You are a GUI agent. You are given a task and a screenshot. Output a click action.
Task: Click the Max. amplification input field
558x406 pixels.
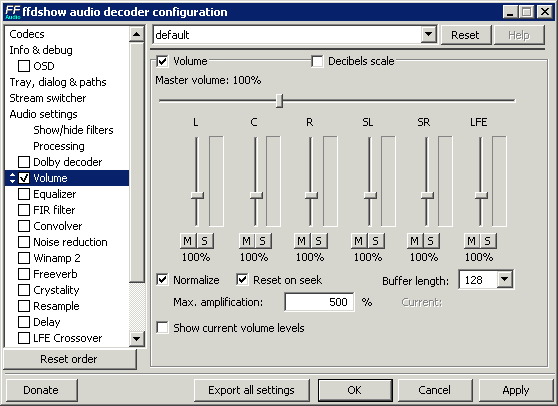pyautogui.click(x=319, y=302)
